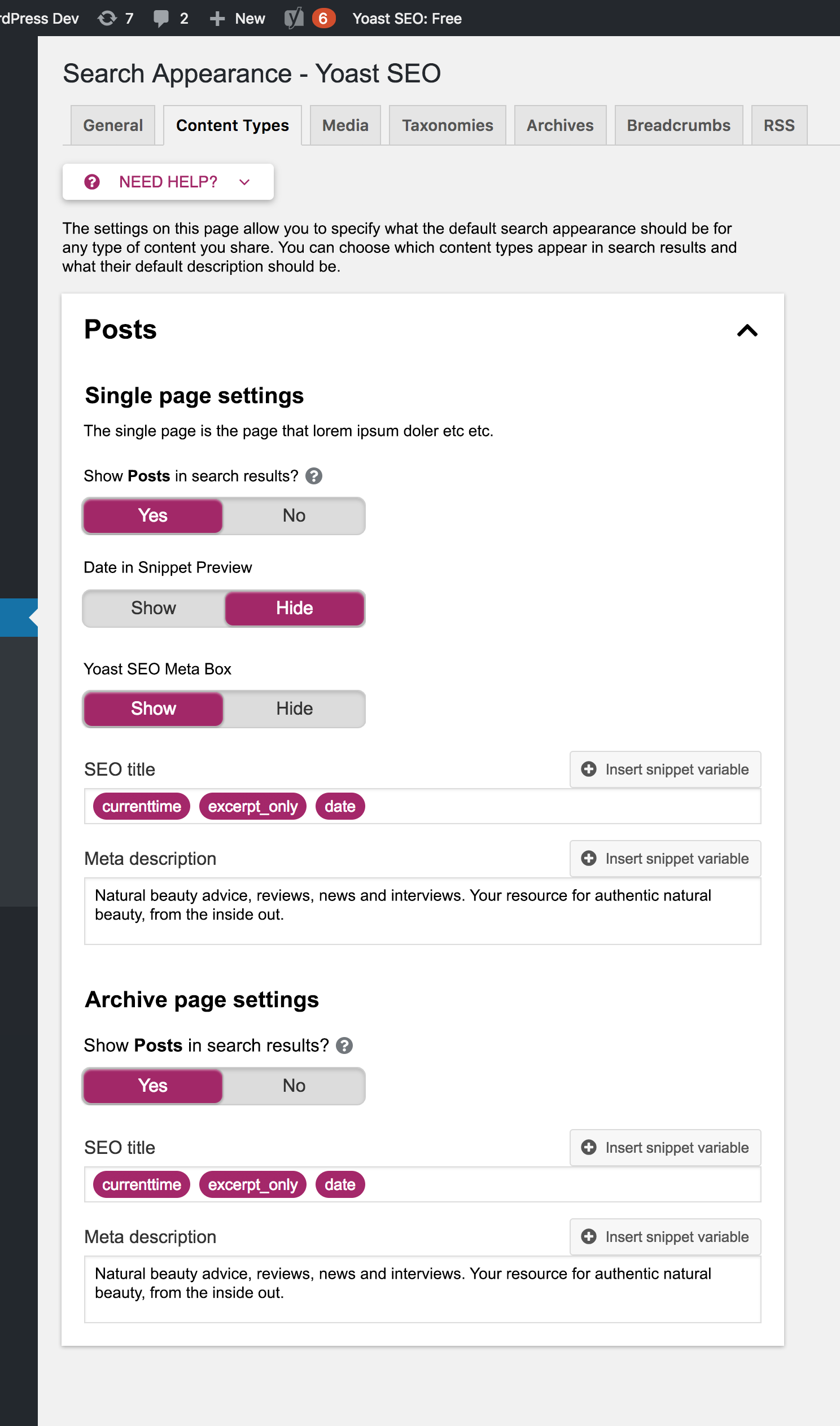Click Yoast SEO: Free in the admin bar
This screenshot has height=1426, width=840.
click(x=407, y=18)
